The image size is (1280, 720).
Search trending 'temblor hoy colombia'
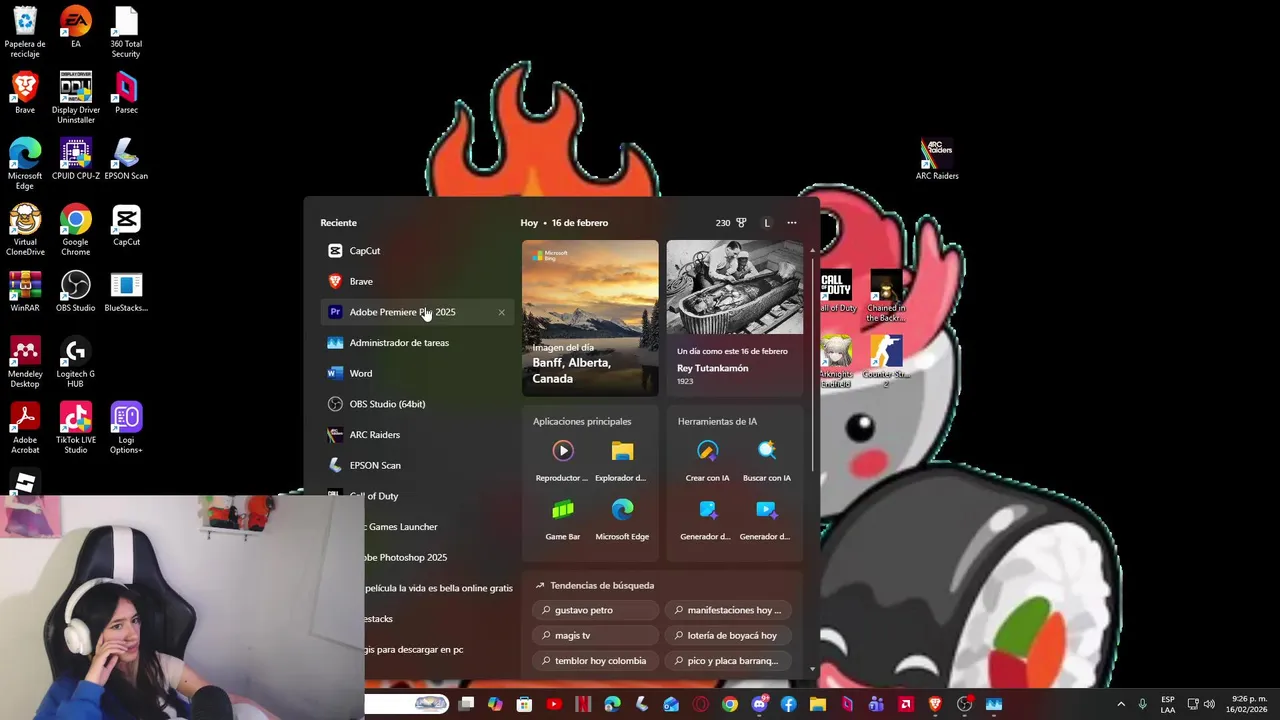pyautogui.click(x=596, y=661)
